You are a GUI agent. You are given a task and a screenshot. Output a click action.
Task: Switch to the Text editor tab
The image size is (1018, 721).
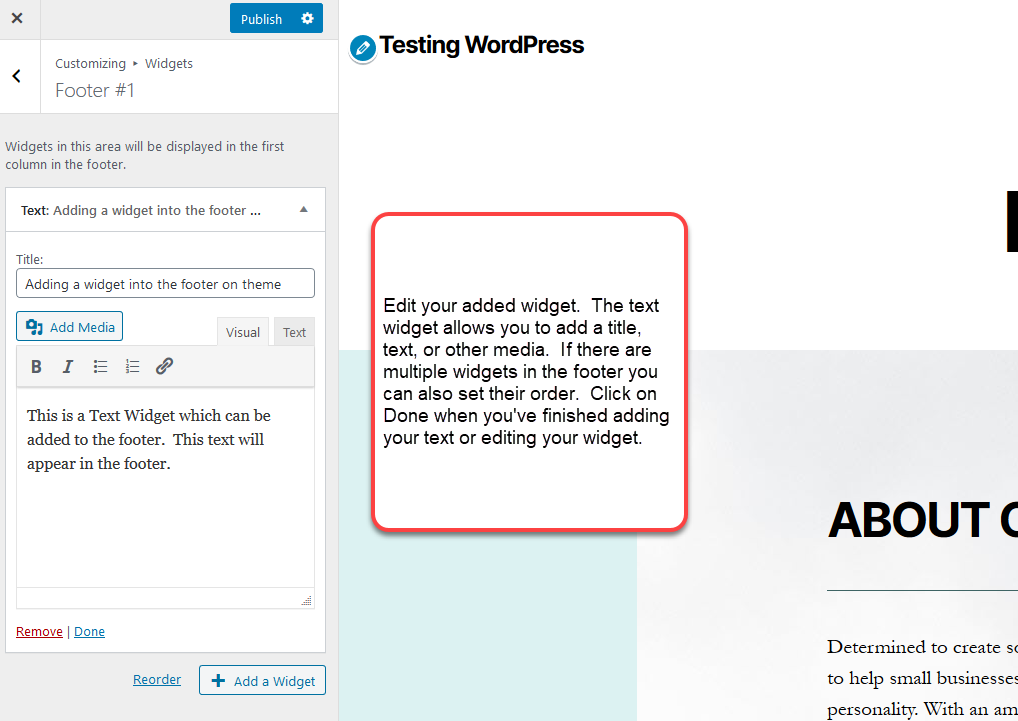pyautogui.click(x=294, y=332)
